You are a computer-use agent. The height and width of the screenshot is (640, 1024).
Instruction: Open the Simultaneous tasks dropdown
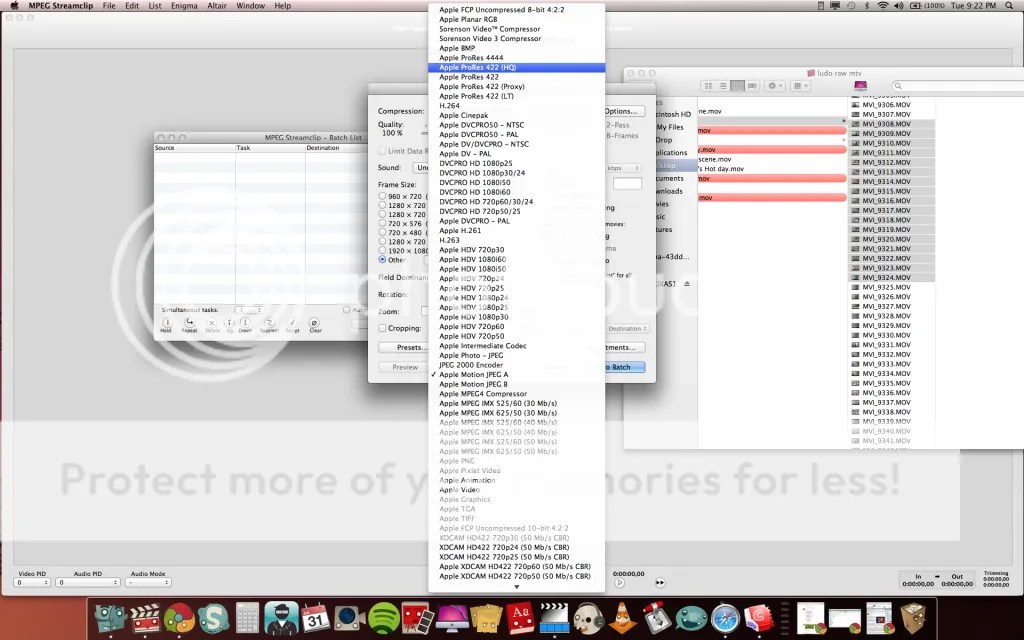pyautogui.click(x=249, y=310)
